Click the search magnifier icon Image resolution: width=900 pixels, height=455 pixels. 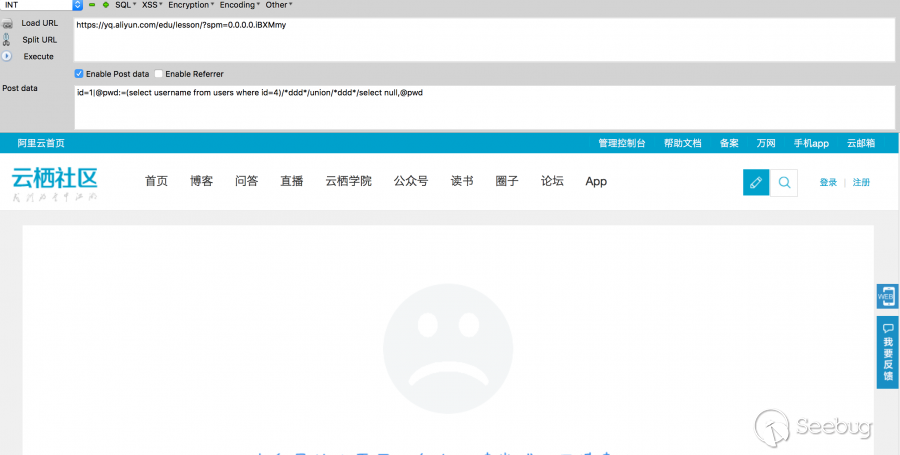click(784, 182)
